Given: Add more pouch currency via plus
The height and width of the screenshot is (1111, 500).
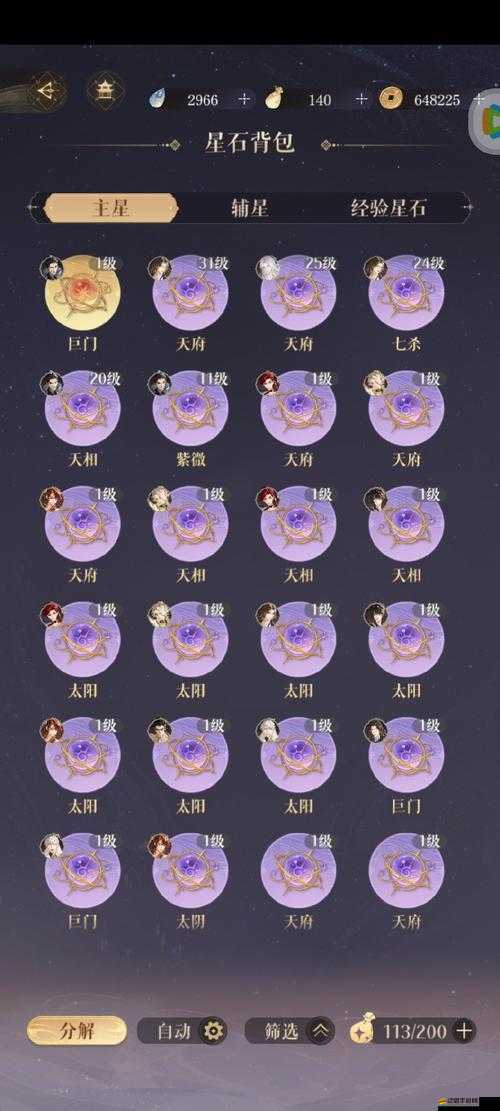Looking at the screenshot, I should 361,100.
